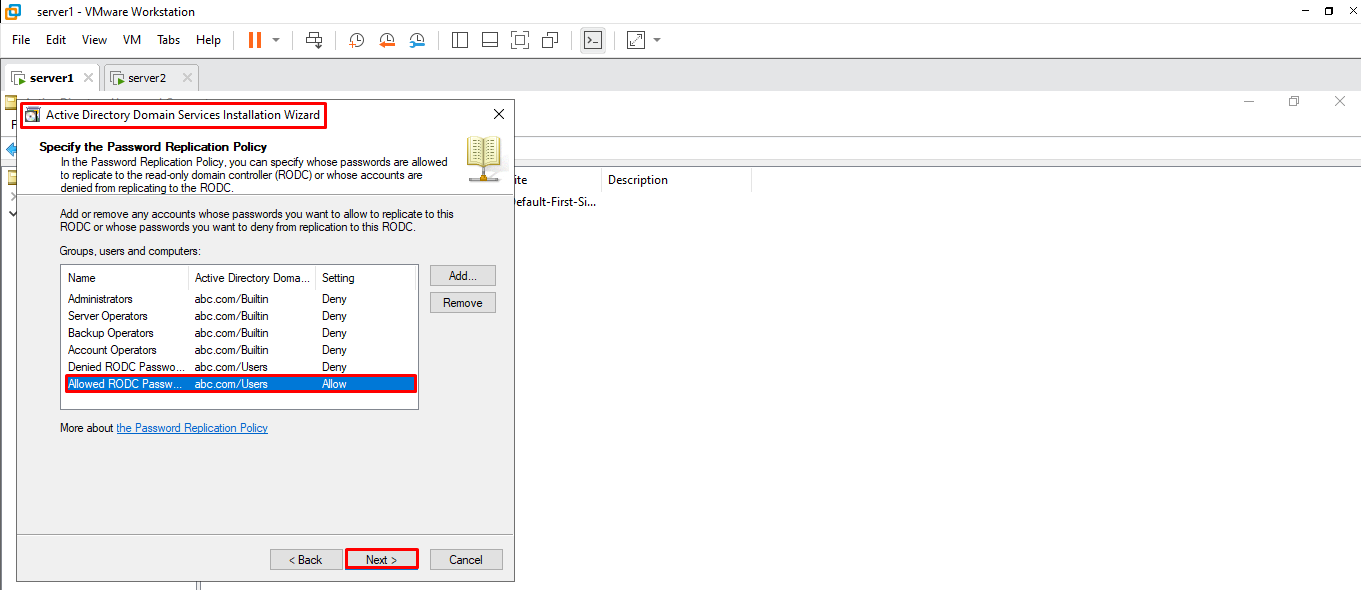Screen dimensions: 1361x590
Task: Select the Denied RODC Password row
Action: (240, 367)
